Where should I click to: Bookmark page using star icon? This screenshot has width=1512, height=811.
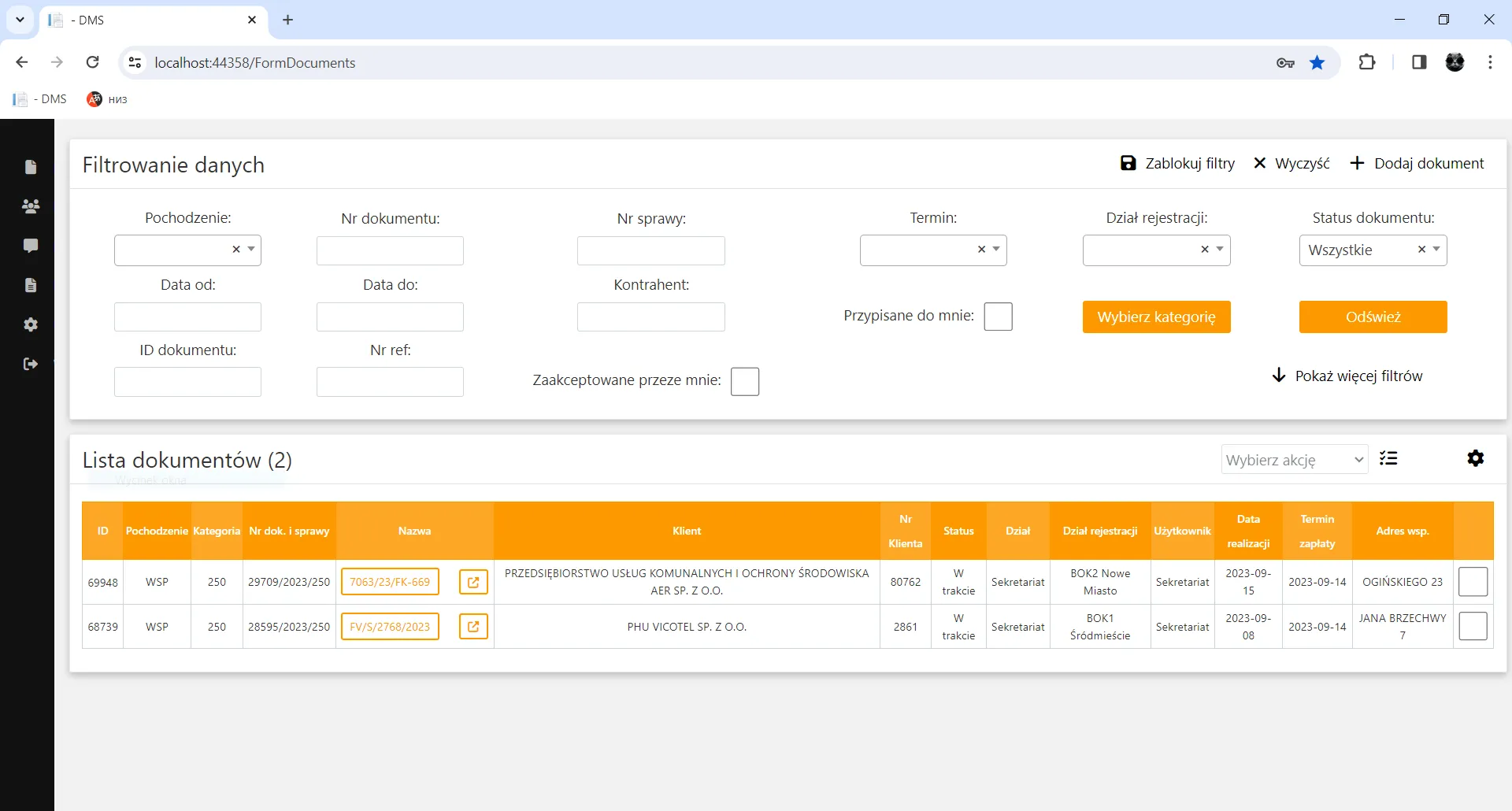(x=1317, y=62)
